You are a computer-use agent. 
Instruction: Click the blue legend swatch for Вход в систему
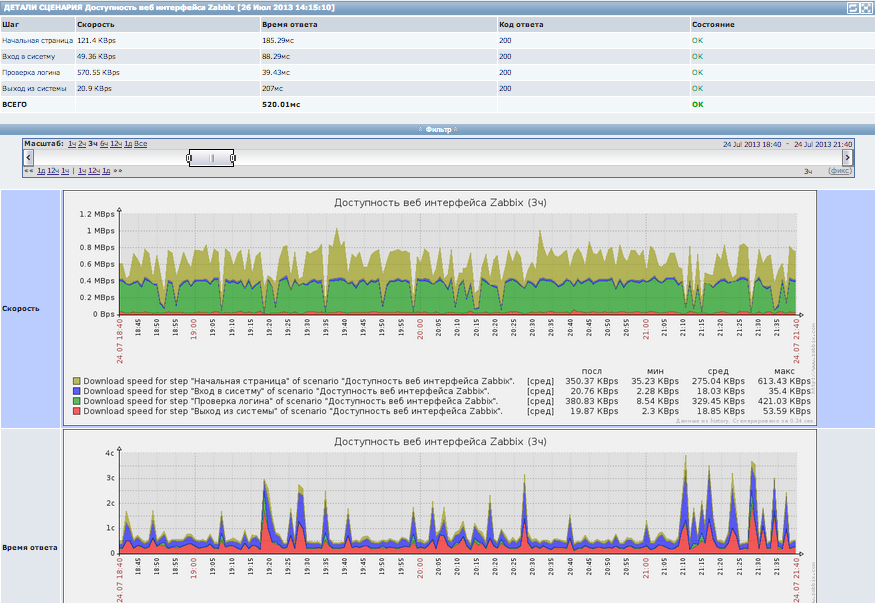77,391
